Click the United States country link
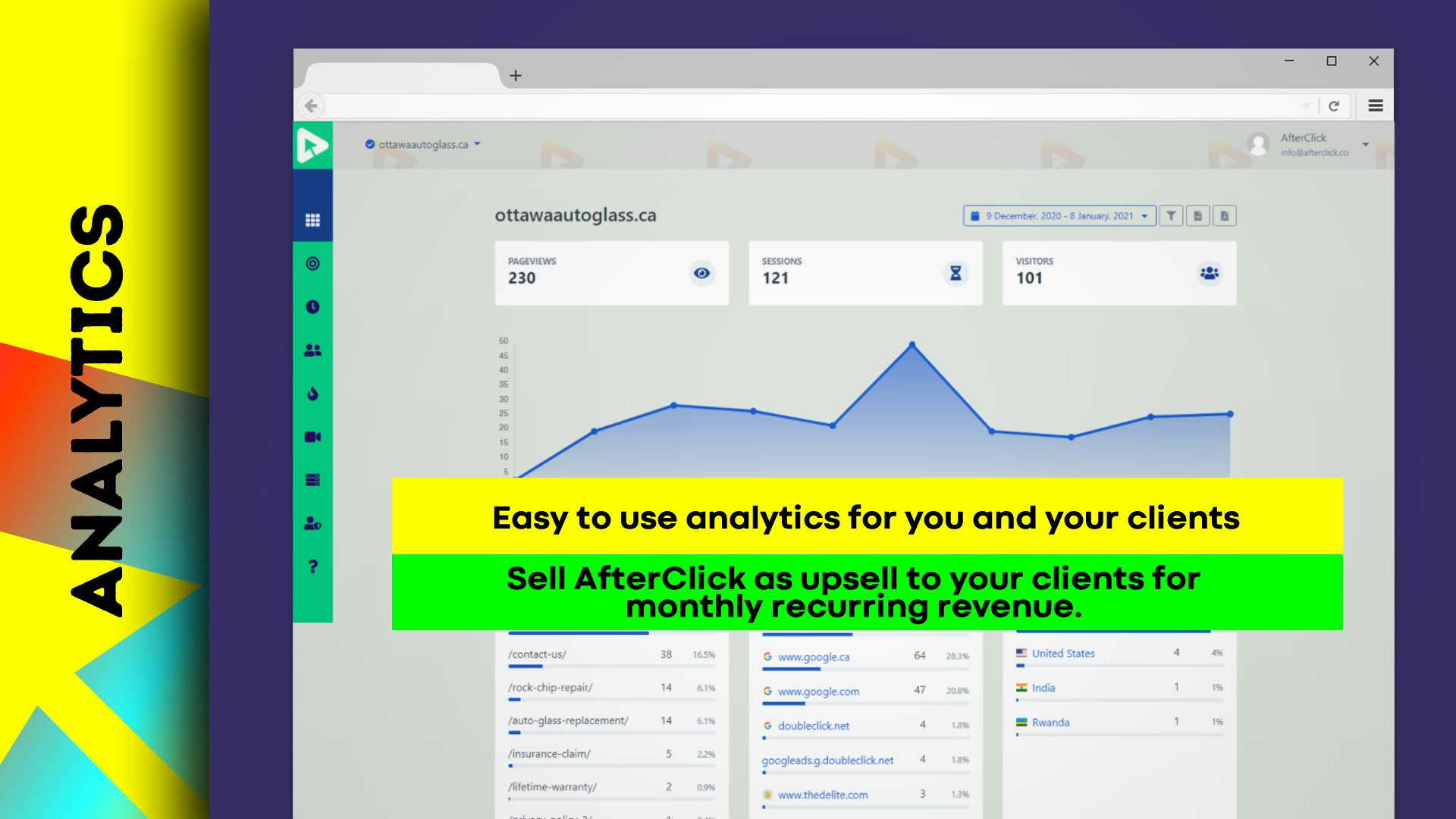The width and height of the screenshot is (1456, 819). 1062,653
